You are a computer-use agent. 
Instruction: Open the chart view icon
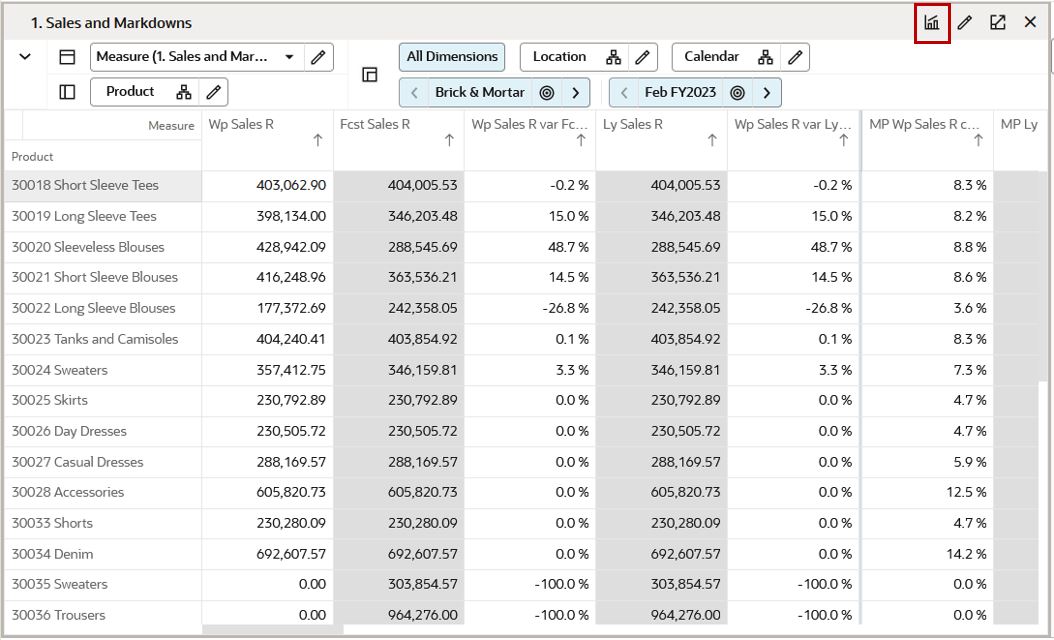coord(932,23)
